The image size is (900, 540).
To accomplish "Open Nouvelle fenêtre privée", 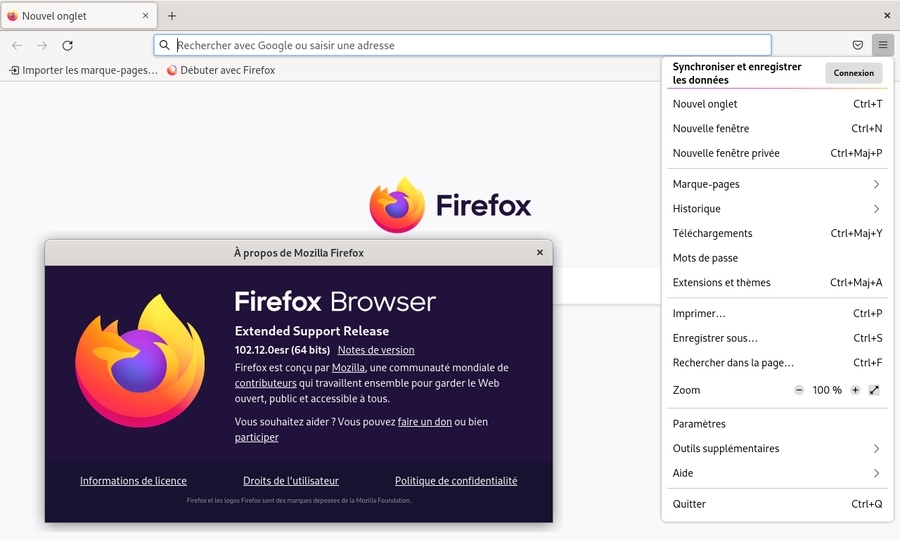I will pos(777,153).
